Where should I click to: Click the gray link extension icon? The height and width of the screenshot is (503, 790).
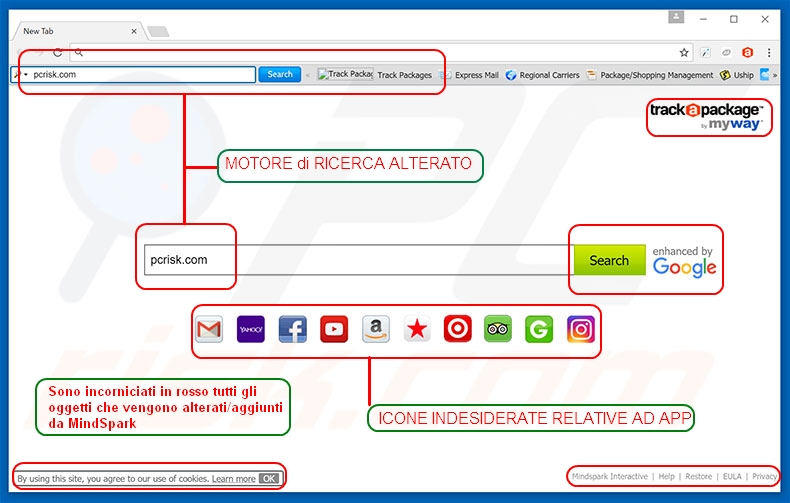(726, 52)
